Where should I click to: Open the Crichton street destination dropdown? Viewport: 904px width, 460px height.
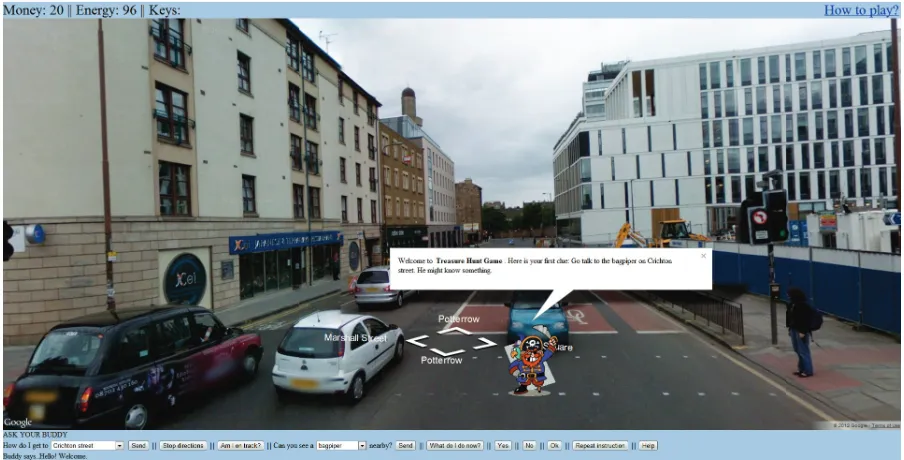click(x=87, y=446)
